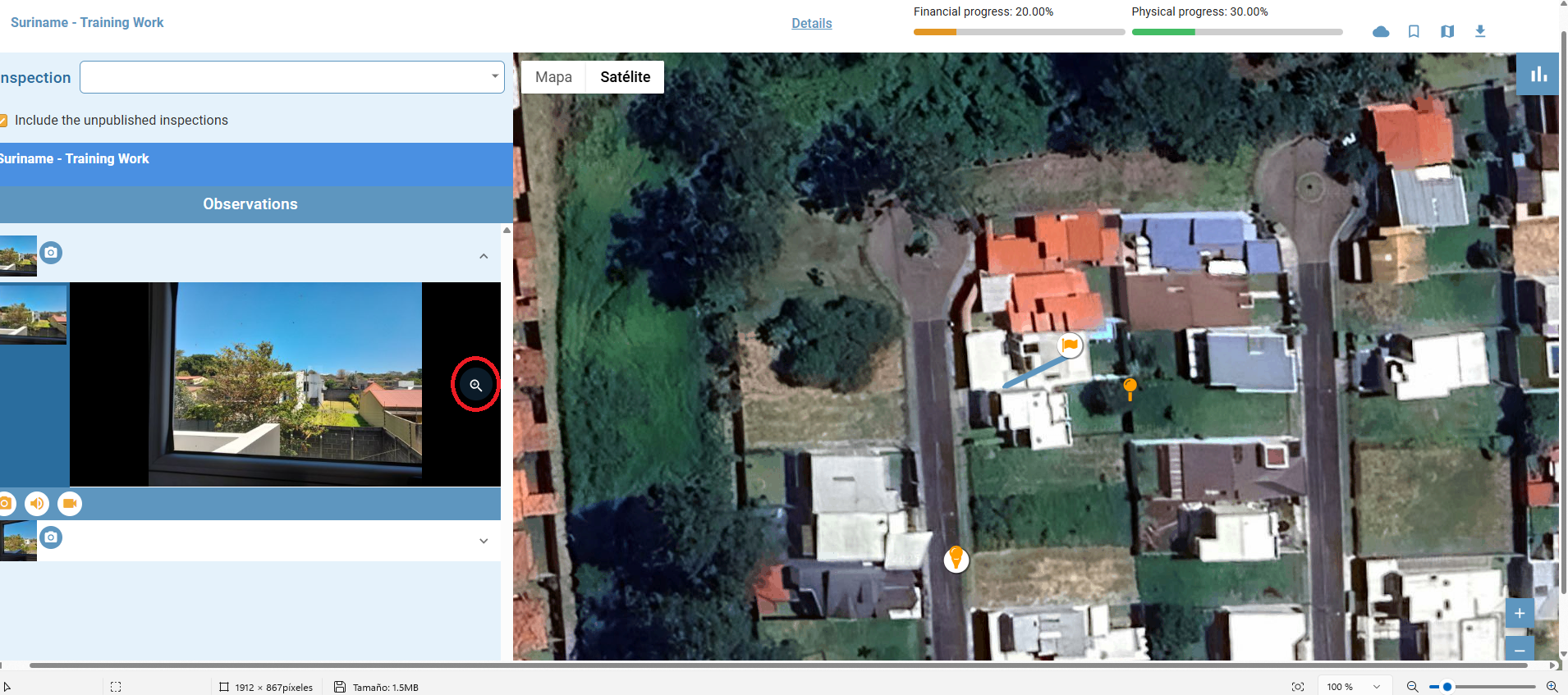The width and height of the screenshot is (1568, 695).
Task: Open the Inspection dropdown
Action: [x=291, y=77]
